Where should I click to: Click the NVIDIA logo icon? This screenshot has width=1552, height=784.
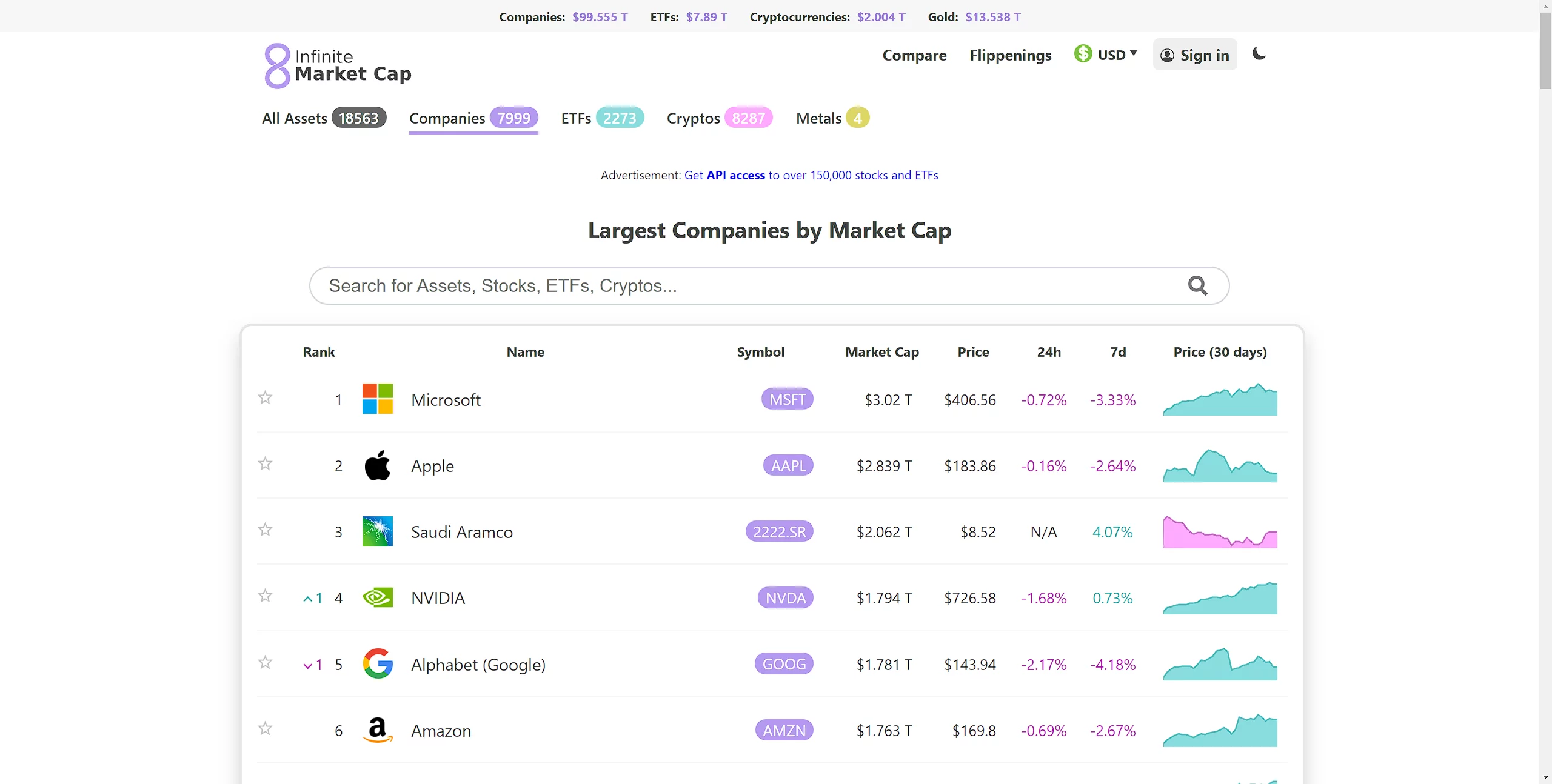(x=377, y=598)
